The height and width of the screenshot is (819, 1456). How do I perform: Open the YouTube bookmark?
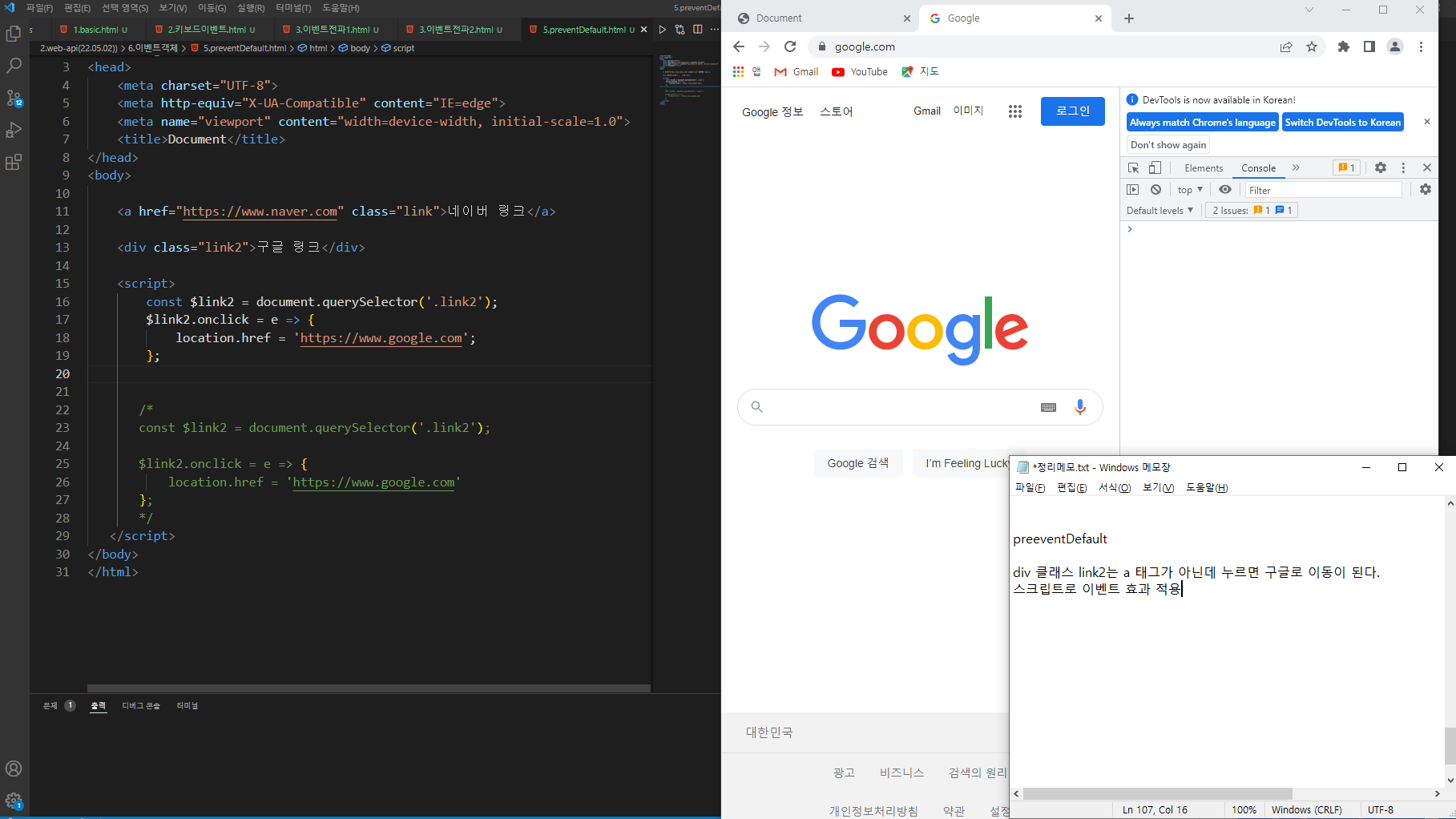pyautogui.click(x=860, y=72)
